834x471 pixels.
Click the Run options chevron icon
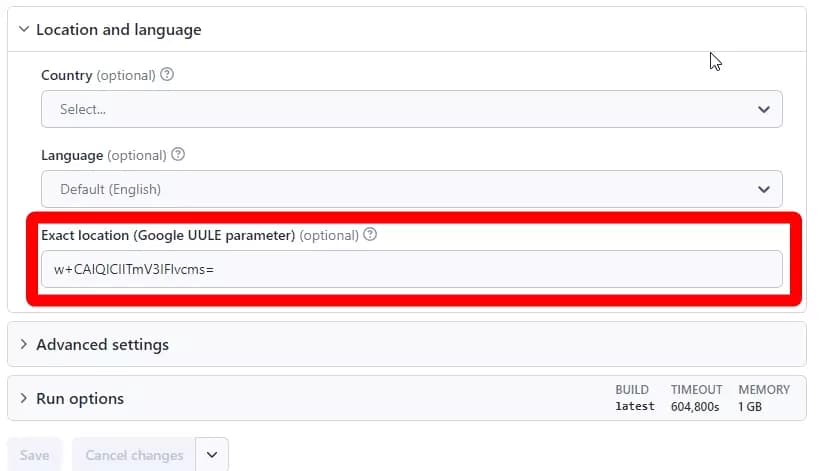[23, 398]
